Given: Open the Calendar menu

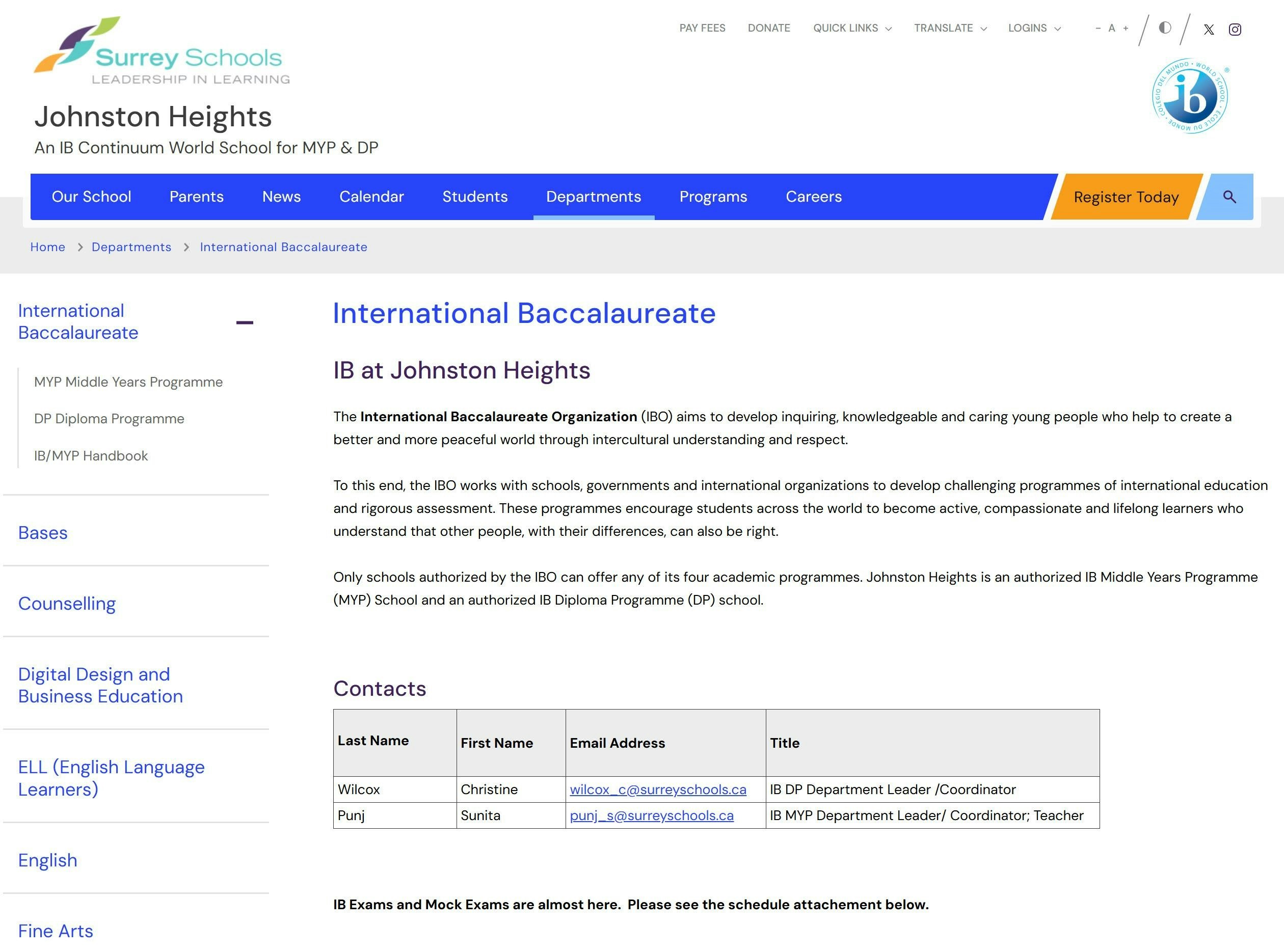Looking at the screenshot, I should point(372,197).
